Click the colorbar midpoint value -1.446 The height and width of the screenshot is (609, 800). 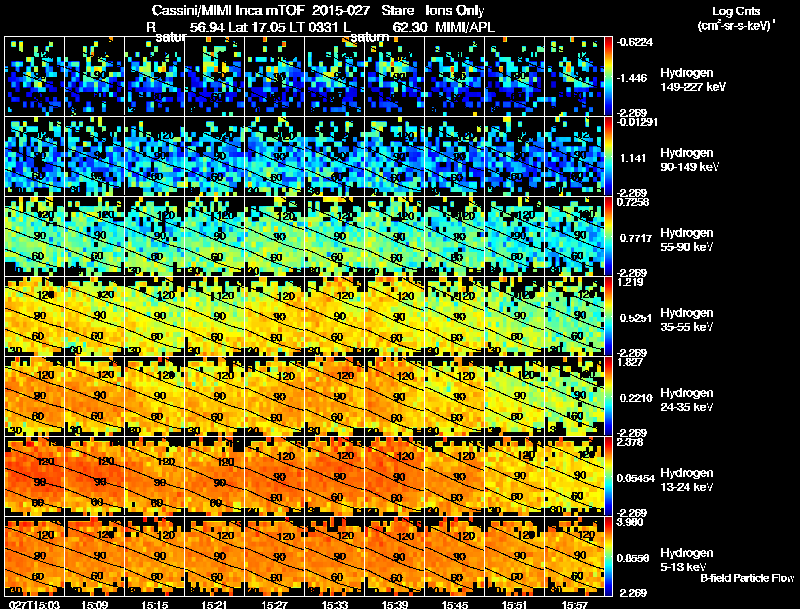[633, 78]
